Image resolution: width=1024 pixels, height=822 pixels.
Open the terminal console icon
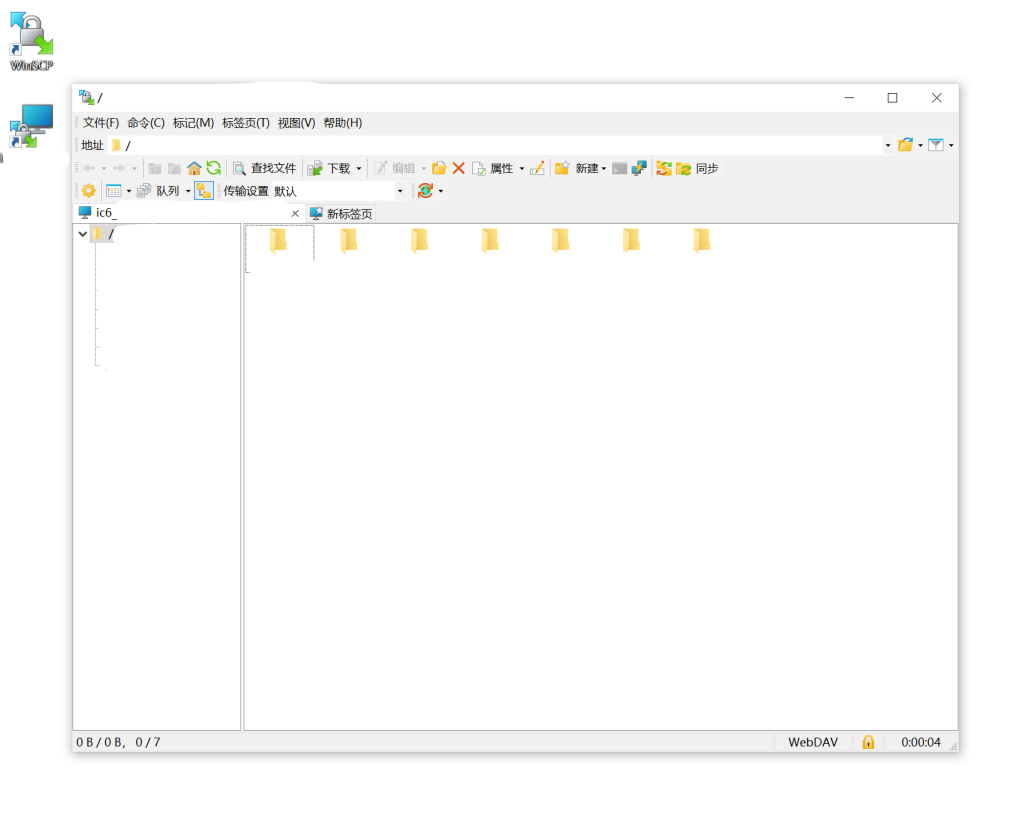coord(620,168)
